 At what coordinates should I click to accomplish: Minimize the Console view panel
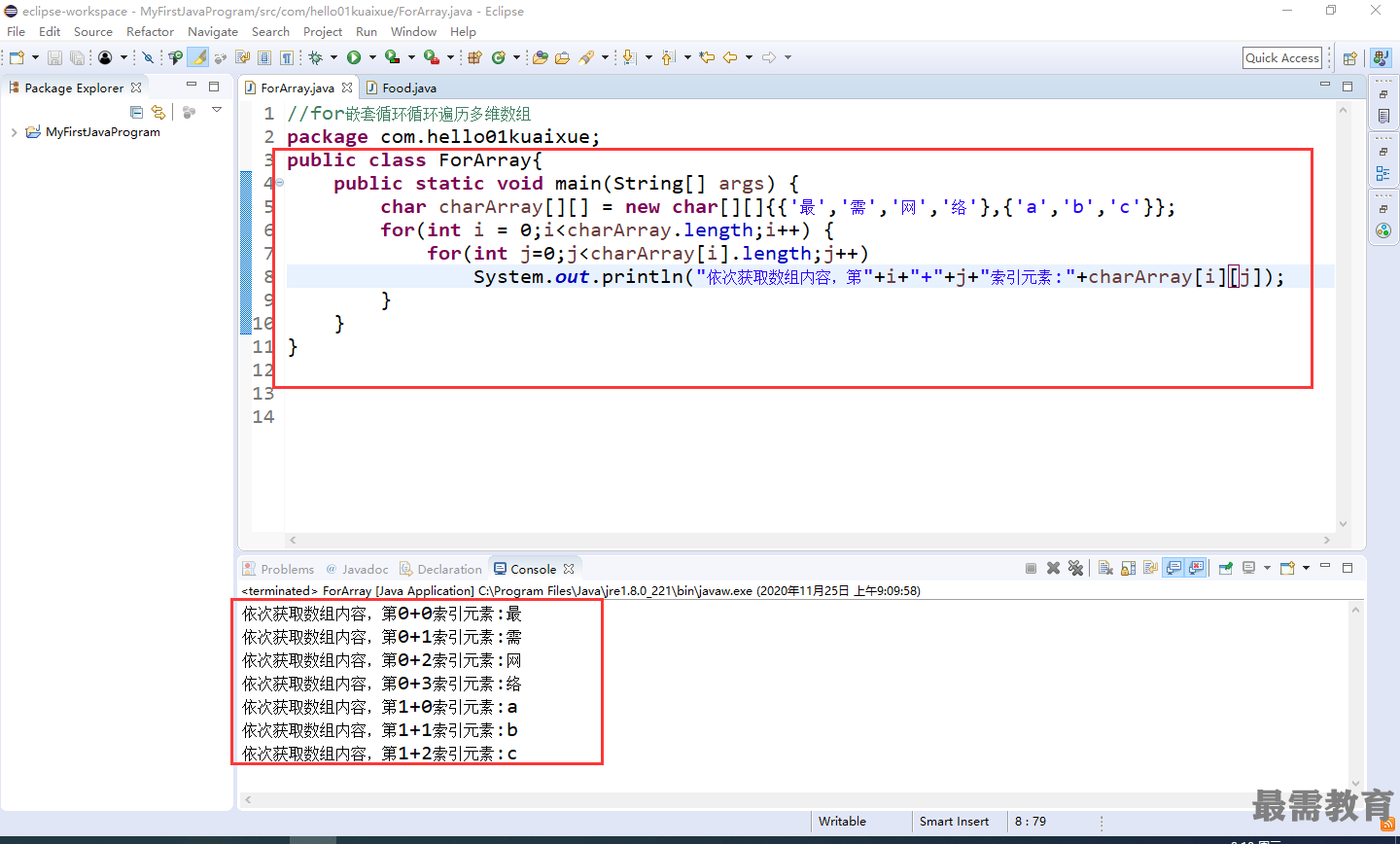point(1325,566)
